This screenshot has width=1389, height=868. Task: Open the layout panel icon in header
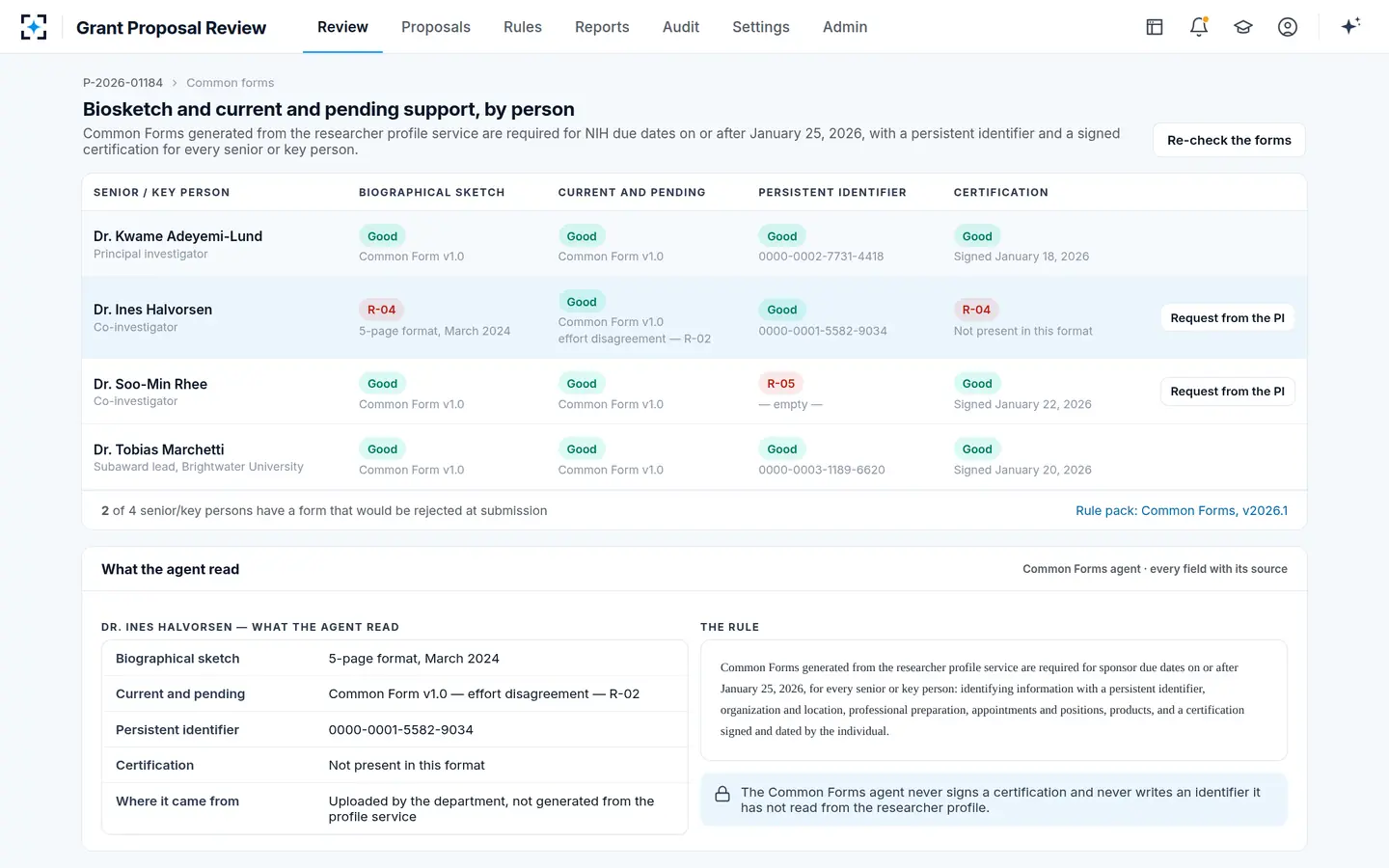pos(1155,27)
